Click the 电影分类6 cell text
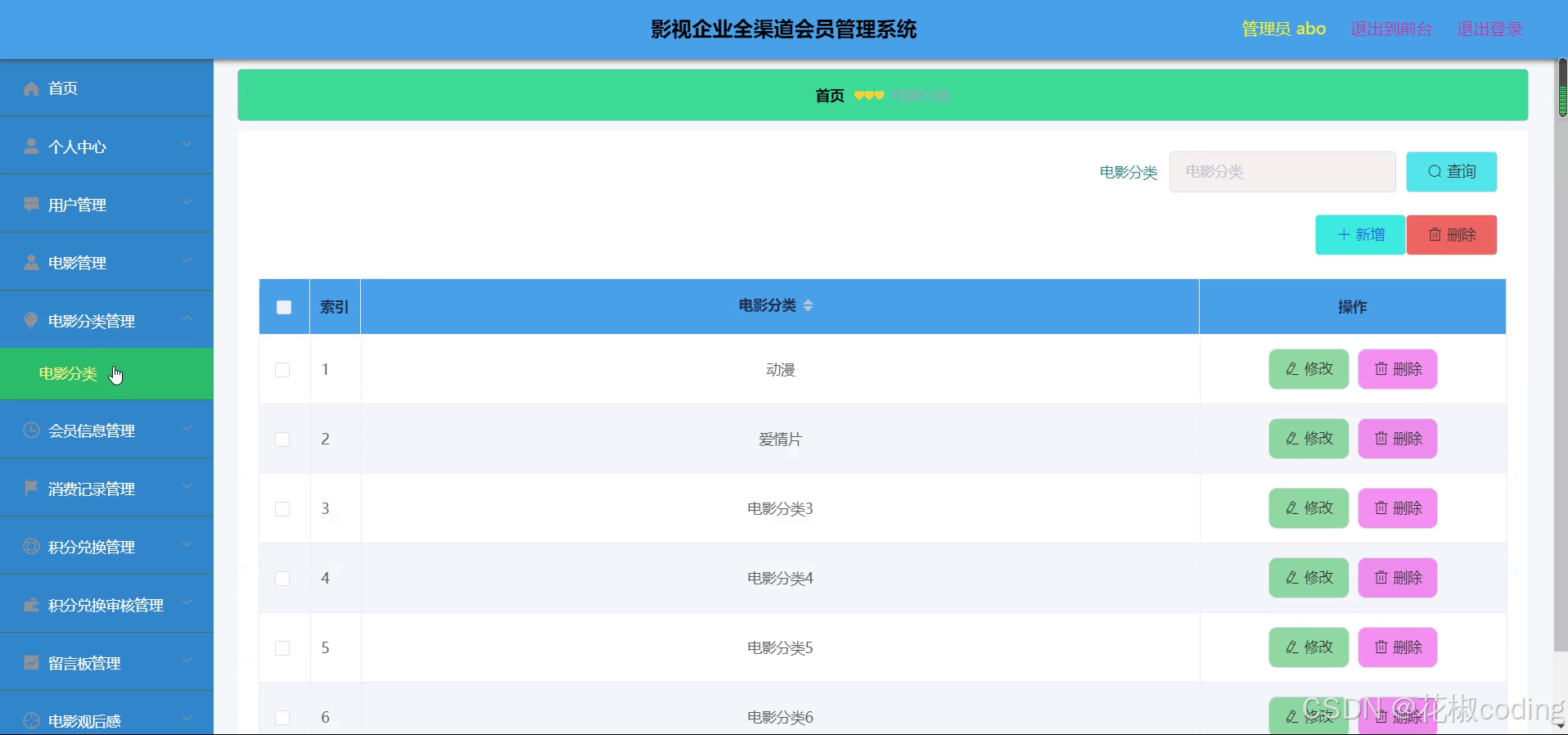The width and height of the screenshot is (1568, 735). pyautogui.click(x=780, y=718)
